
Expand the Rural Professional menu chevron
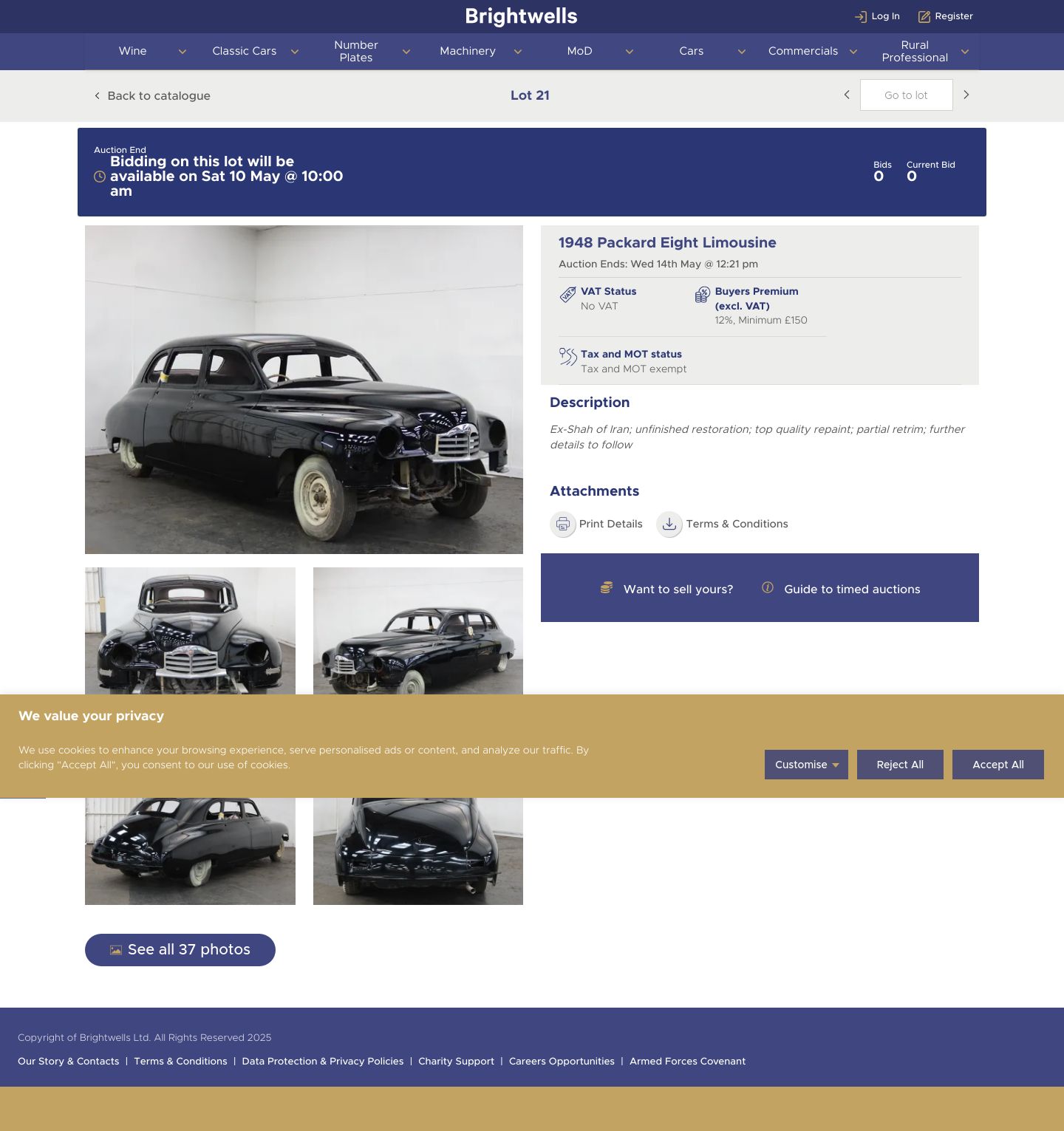[965, 52]
